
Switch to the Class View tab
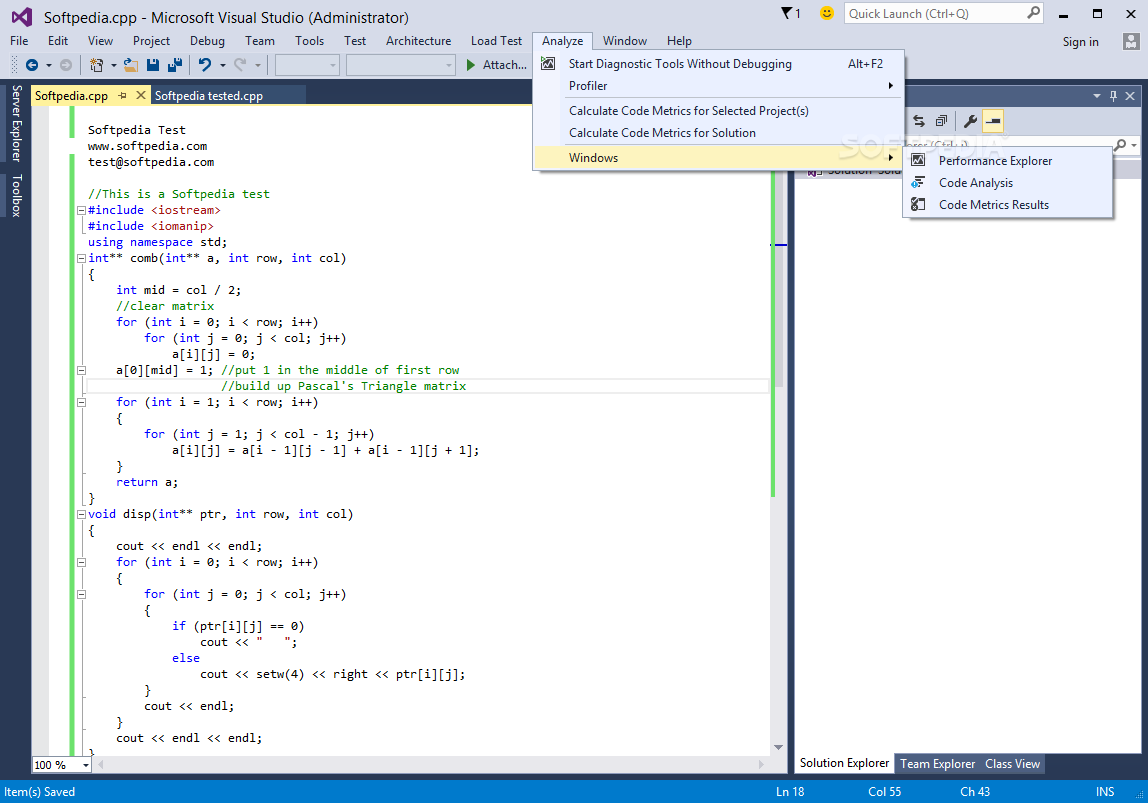[x=1012, y=763]
